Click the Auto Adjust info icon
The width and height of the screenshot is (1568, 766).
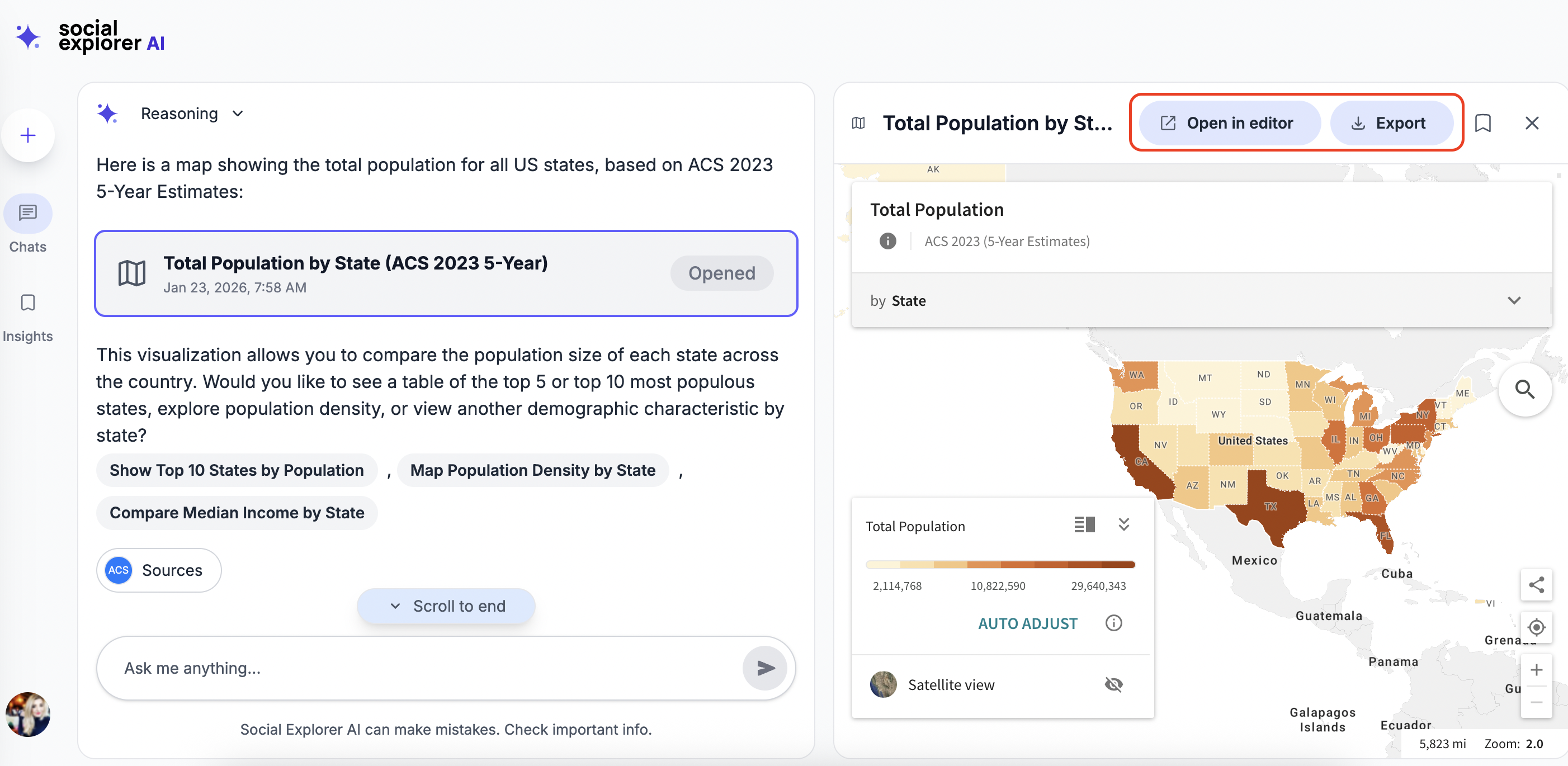pos(1113,623)
